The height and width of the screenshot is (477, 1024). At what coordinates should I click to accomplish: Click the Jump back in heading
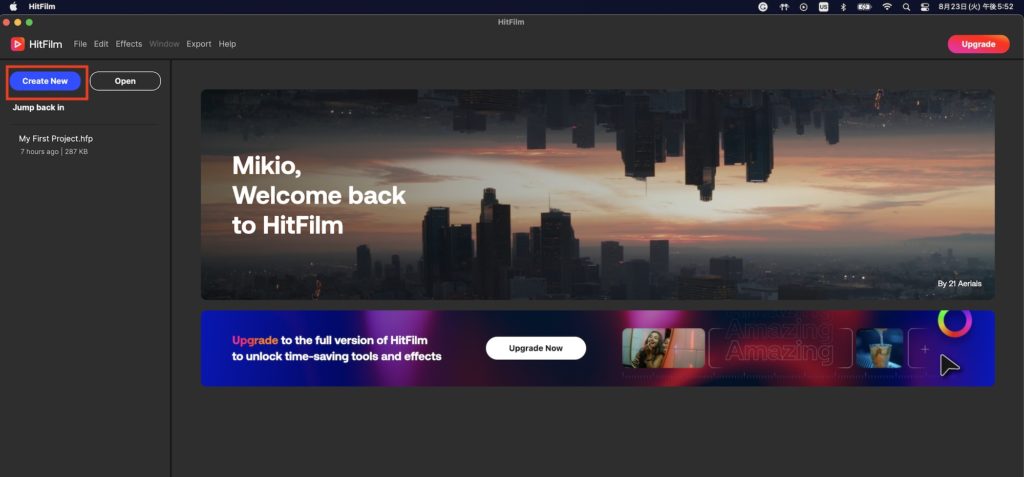[x=39, y=107]
